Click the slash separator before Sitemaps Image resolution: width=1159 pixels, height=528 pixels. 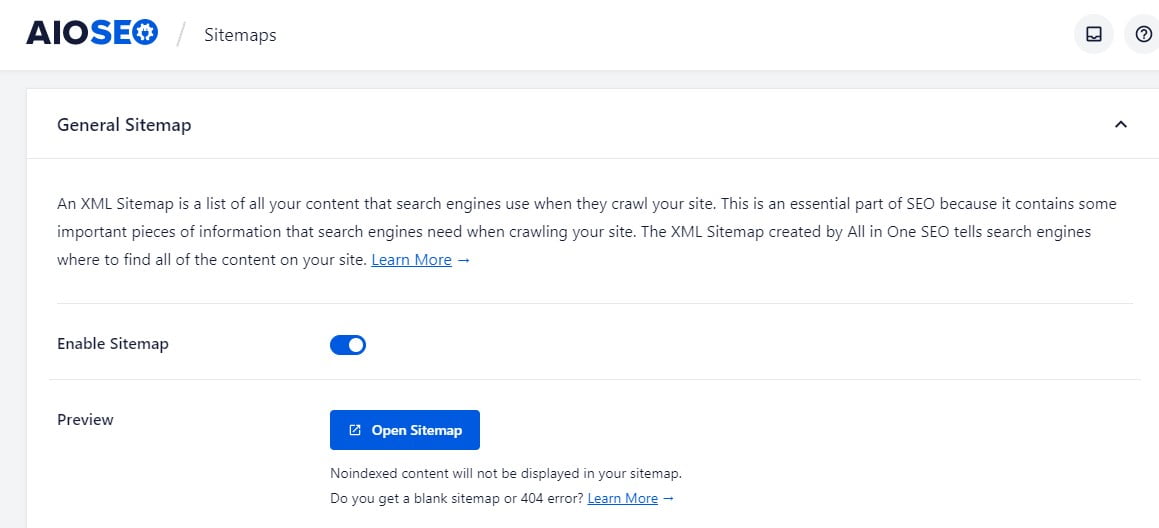click(x=181, y=34)
